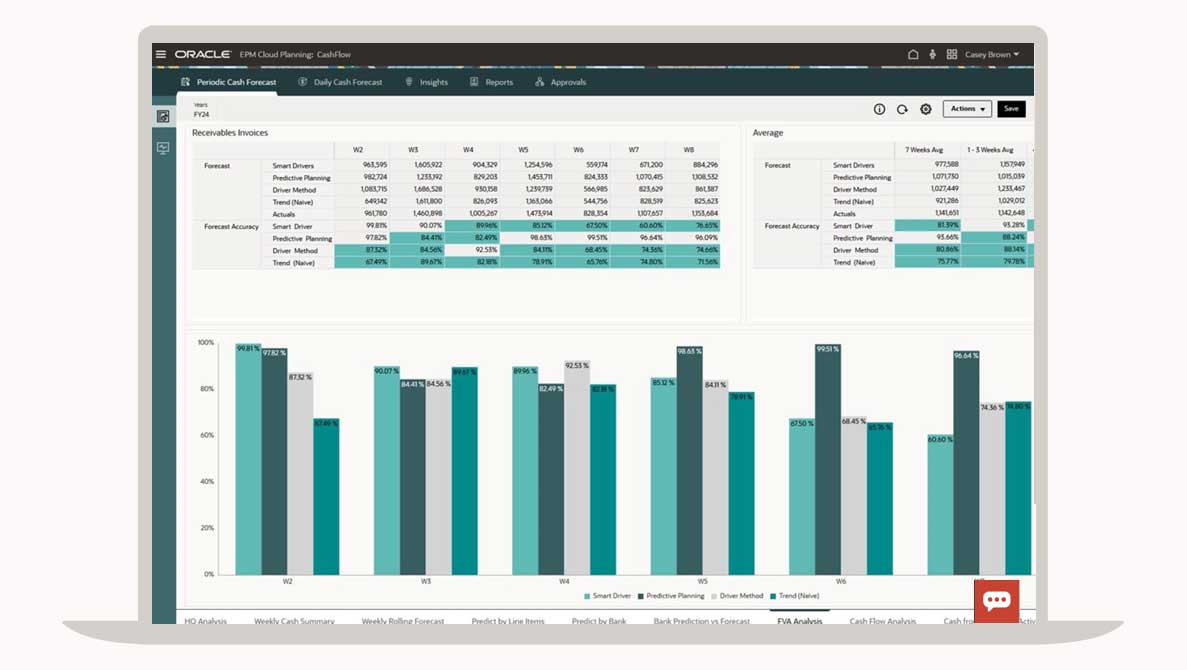Click the W2 Smart Drivers forecast cell
Viewport: 1187px width, 670px height.
[x=362, y=165]
